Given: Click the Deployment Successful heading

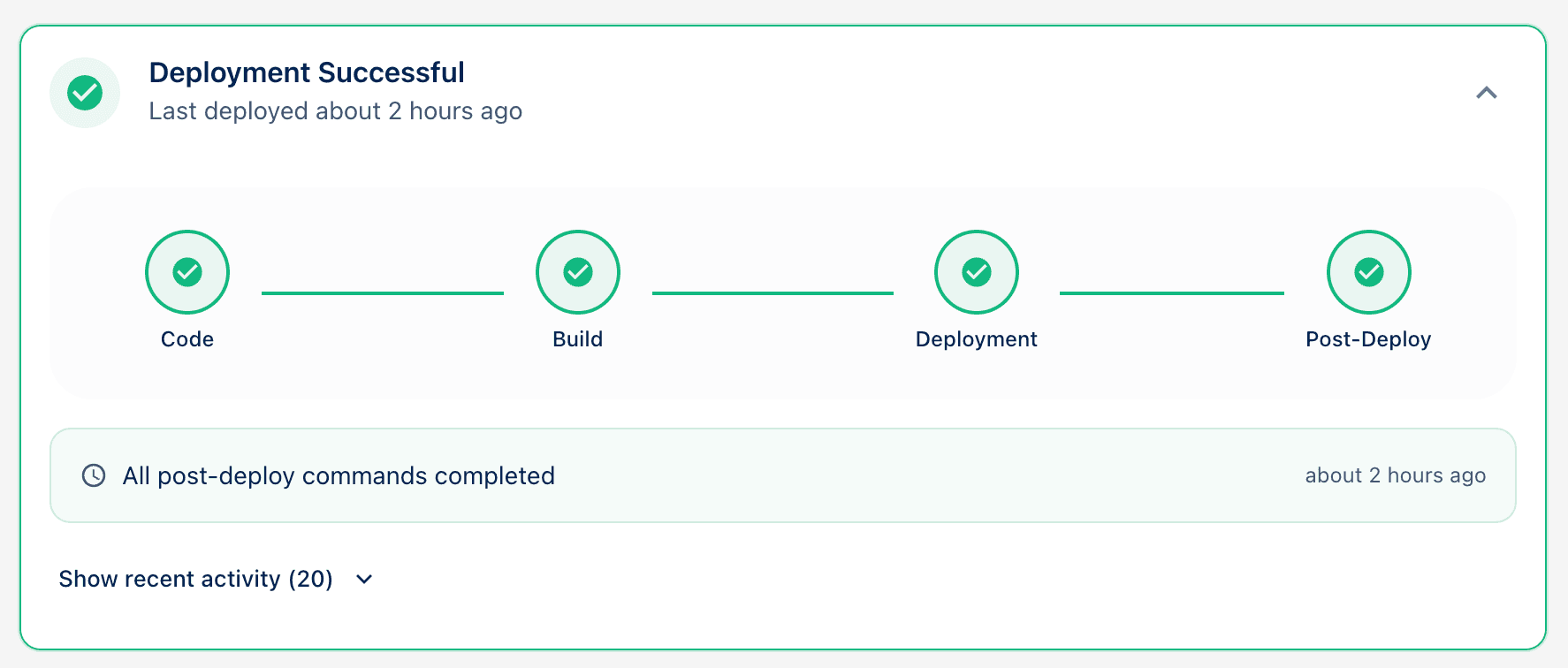Looking at the screenshot, I should click(x=307, y=72).
